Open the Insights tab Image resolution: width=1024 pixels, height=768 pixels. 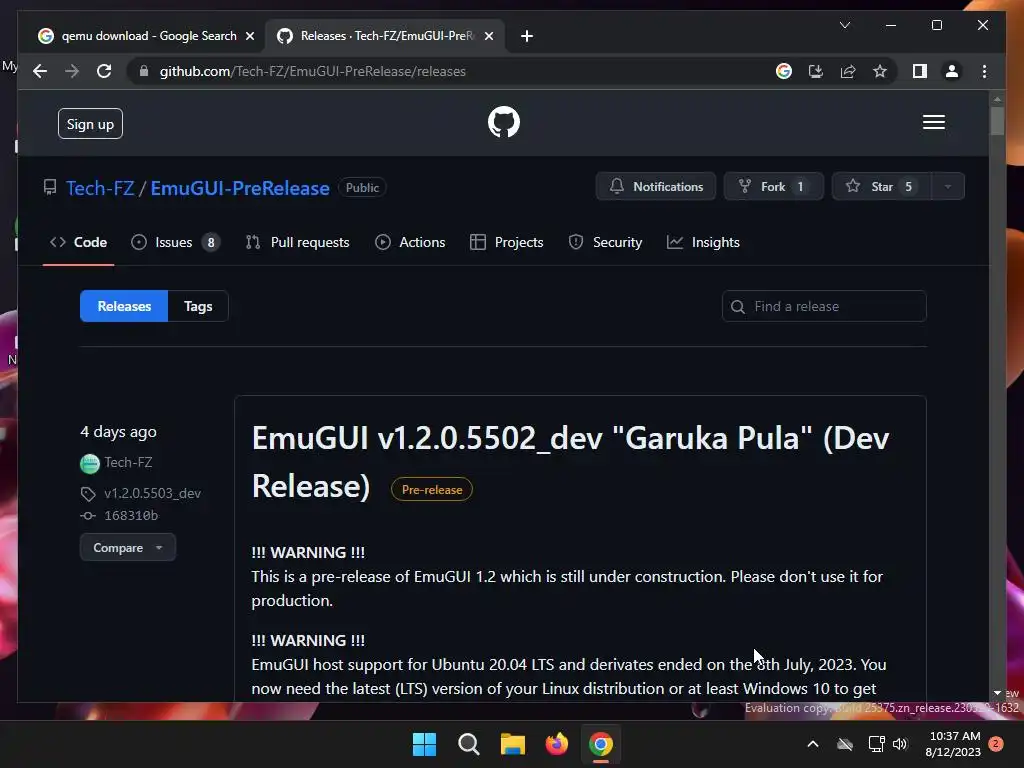(703, 242)
